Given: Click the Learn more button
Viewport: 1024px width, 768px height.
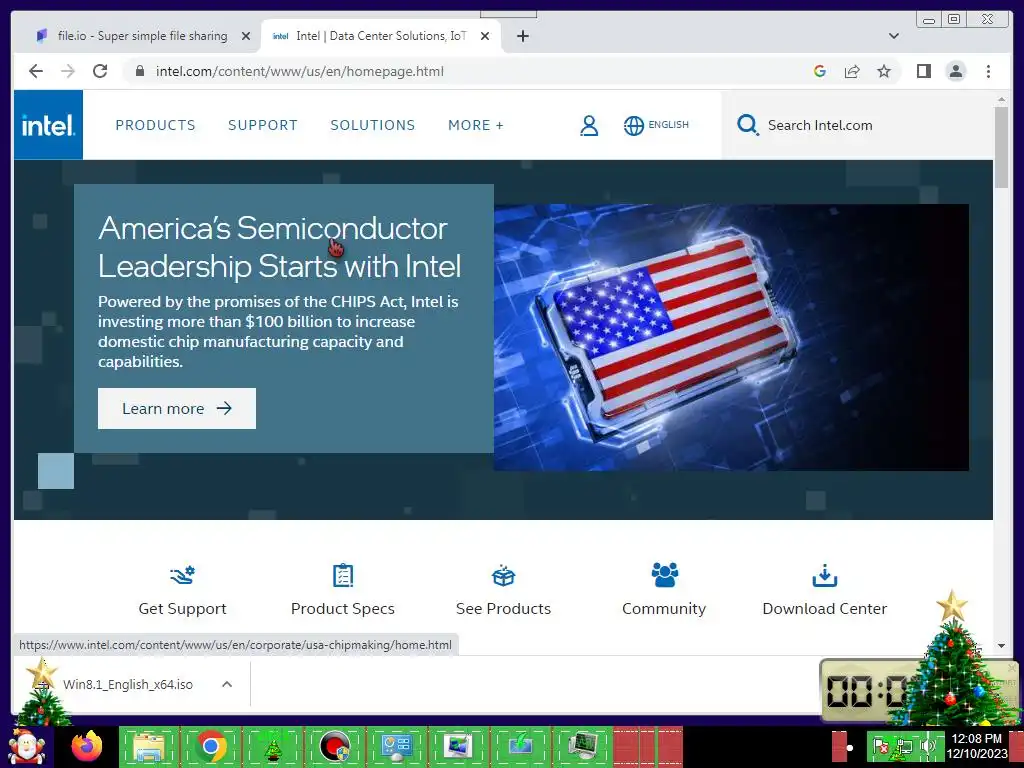Looking at the screenshot, I should pyautogui.click(x=177, y=408).
